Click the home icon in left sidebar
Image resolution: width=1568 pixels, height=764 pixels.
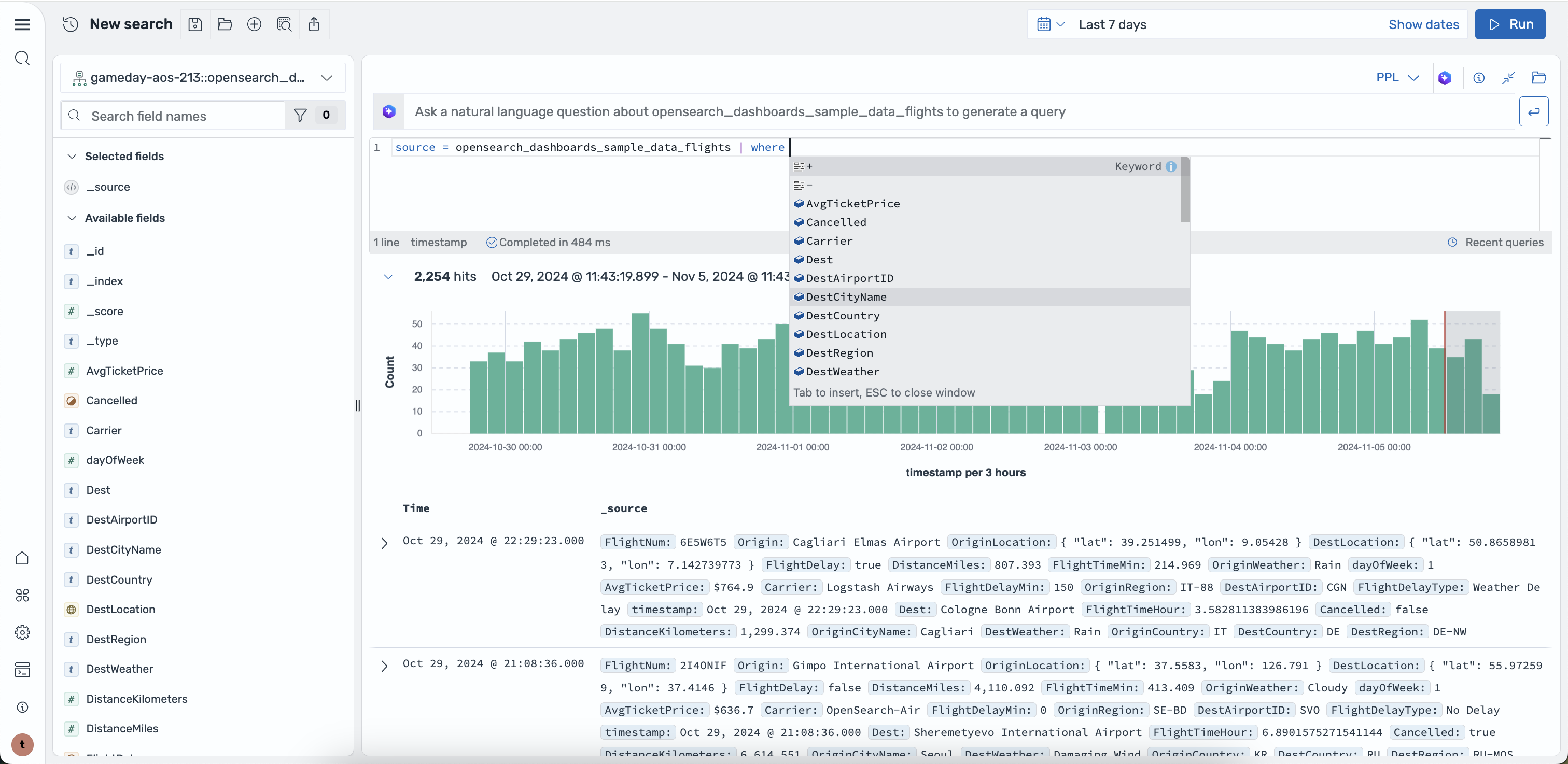coord(22,558)
